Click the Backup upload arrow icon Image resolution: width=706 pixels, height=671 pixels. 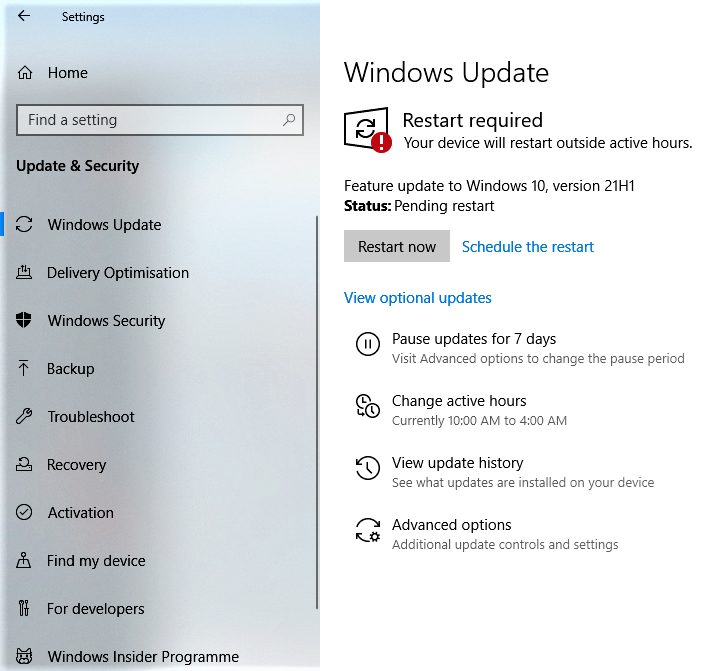point(24,368)
